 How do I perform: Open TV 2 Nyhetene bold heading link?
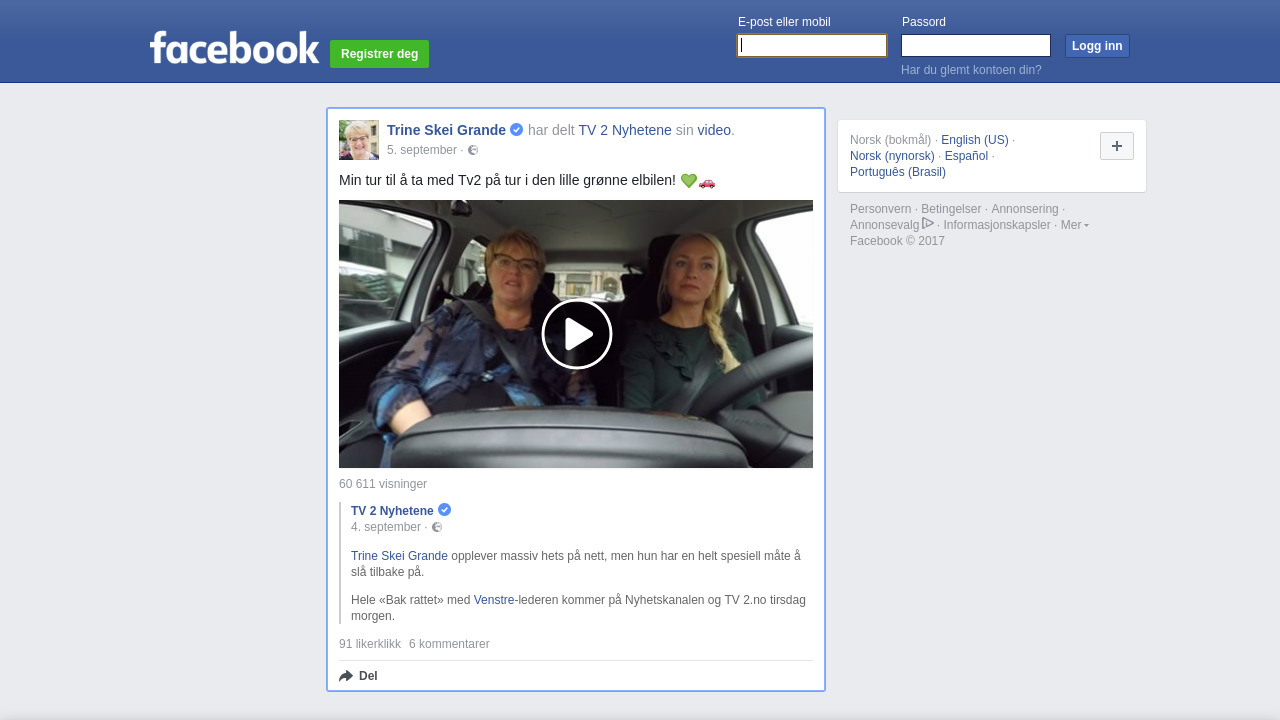tap(392, 511)
